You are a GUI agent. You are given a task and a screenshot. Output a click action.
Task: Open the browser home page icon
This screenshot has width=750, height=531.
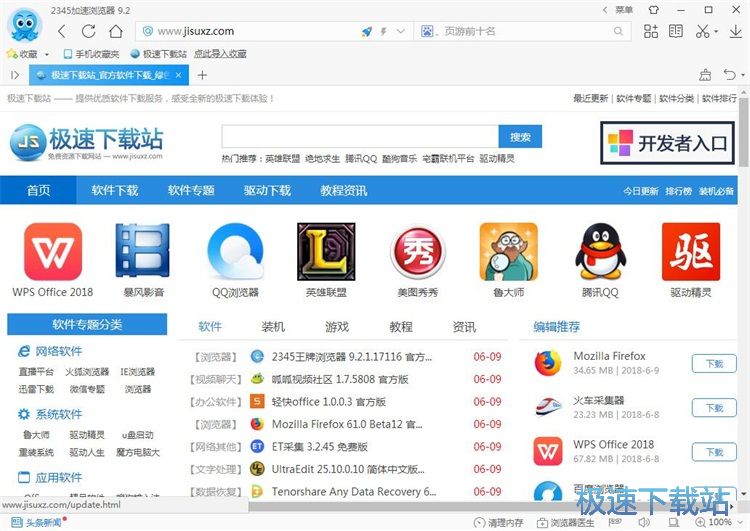[116, 32]
